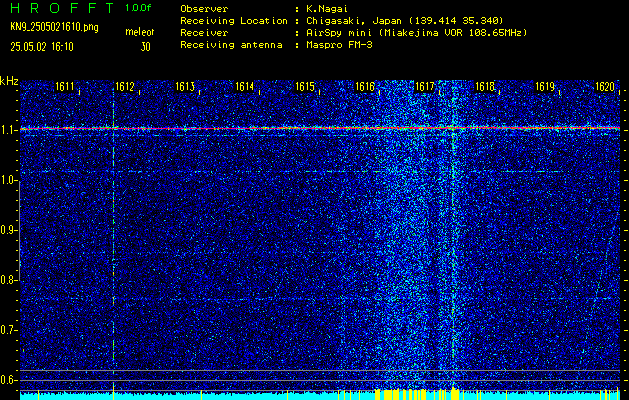629x400 pixels.
Task: Click the Receiving Location label
Action: click(234, 20)
